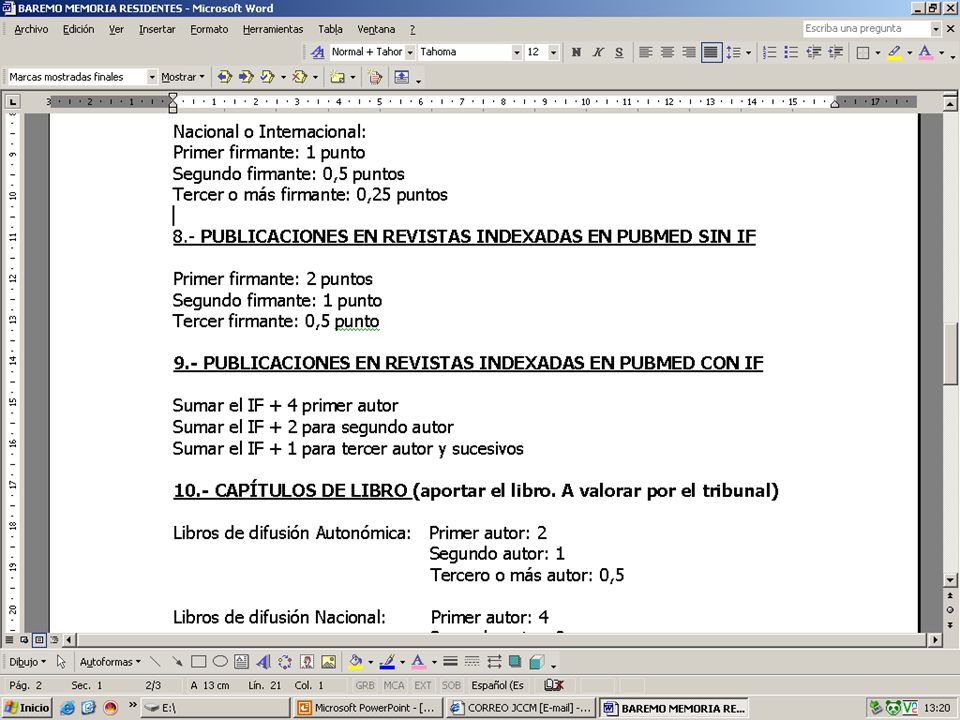Switch to Normal view button
The width and height of the screenshot is (960, 720).
tap(9, 640)
